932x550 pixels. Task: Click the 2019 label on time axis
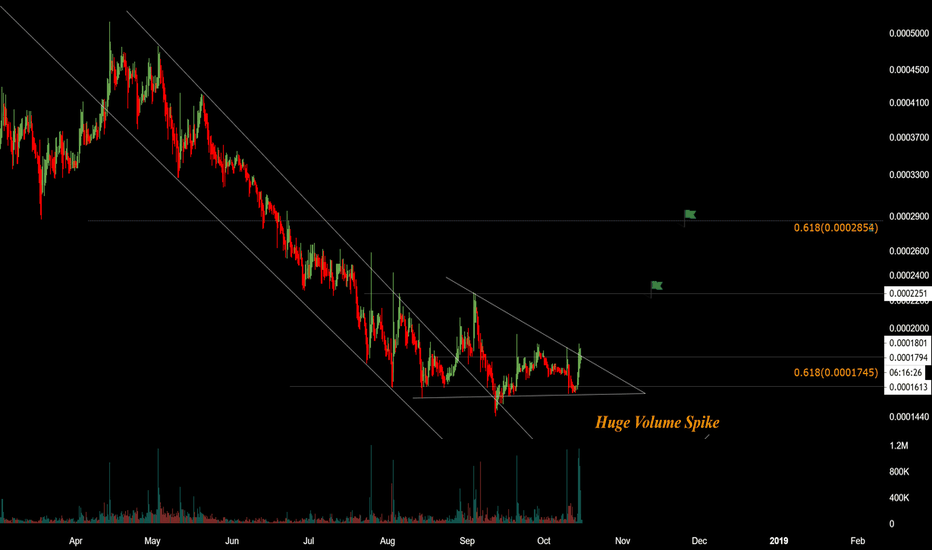coord(779,541)
